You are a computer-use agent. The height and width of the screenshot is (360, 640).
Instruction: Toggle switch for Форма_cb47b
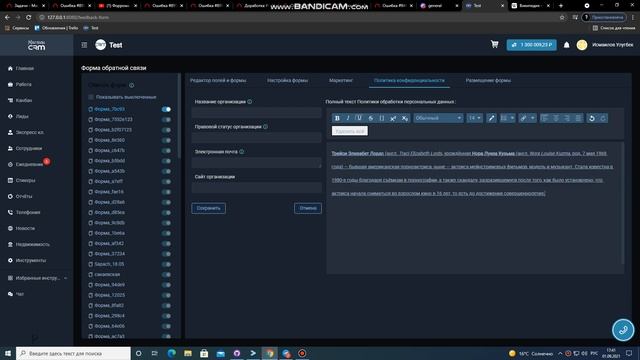pyautogui.click(x=166, y=151)
